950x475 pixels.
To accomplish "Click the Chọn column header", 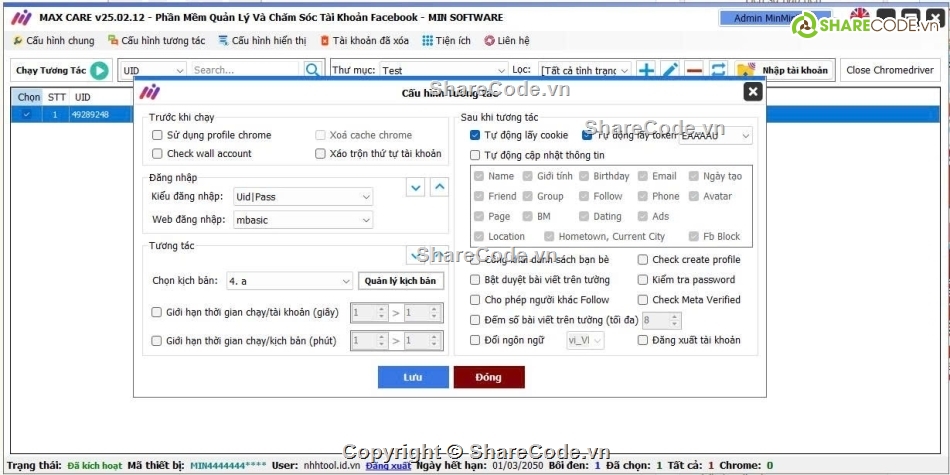I will tap(28, 97).
